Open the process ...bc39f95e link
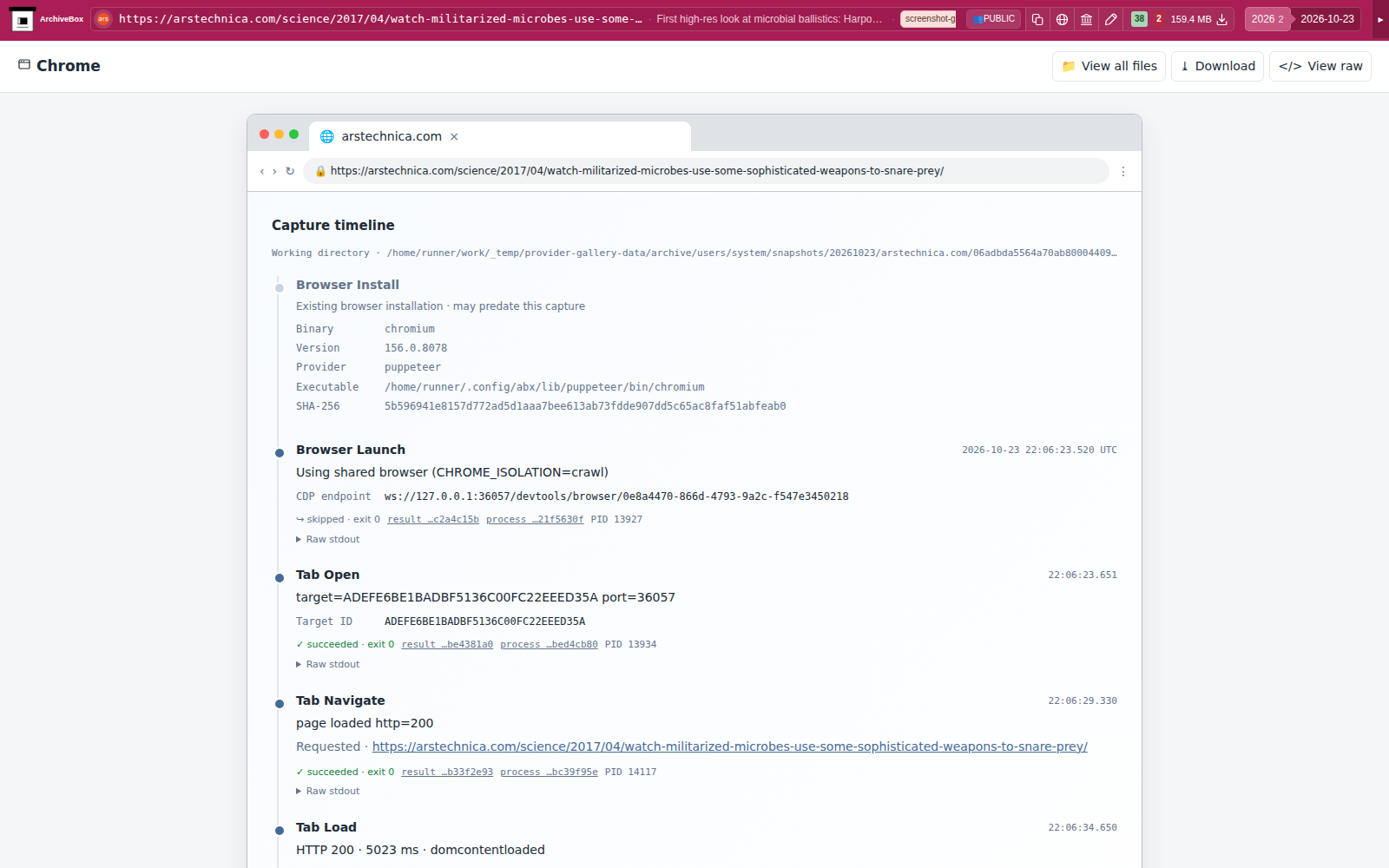The image size is (1389, 868). tap(549, 773)
